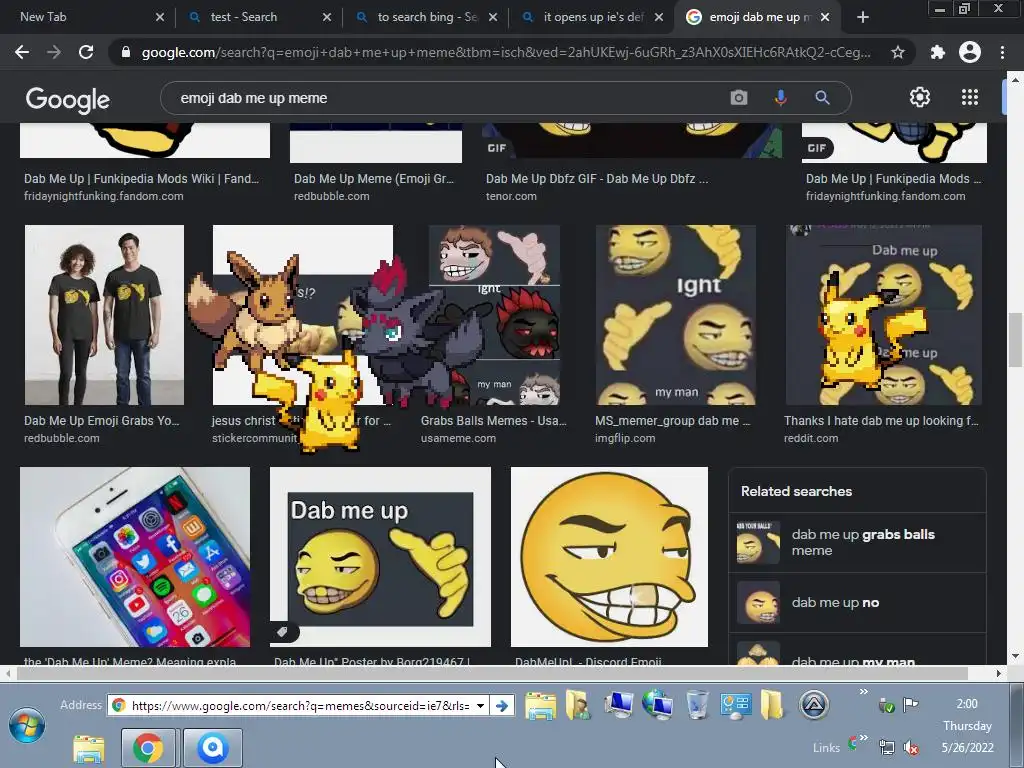Screen dimensions: 1024x768
Task: Open the Chrome extensions puzzle icon
Action: pos(938,52)
